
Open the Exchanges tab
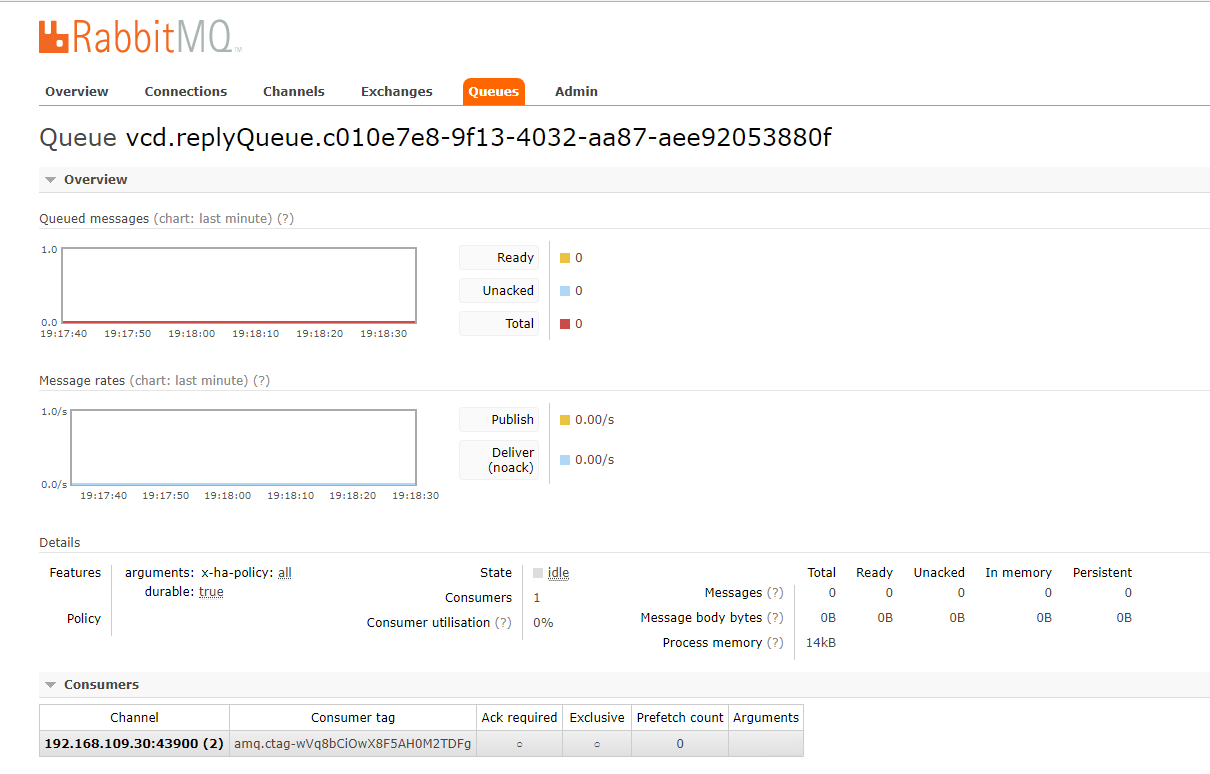[x=397, y=91]
